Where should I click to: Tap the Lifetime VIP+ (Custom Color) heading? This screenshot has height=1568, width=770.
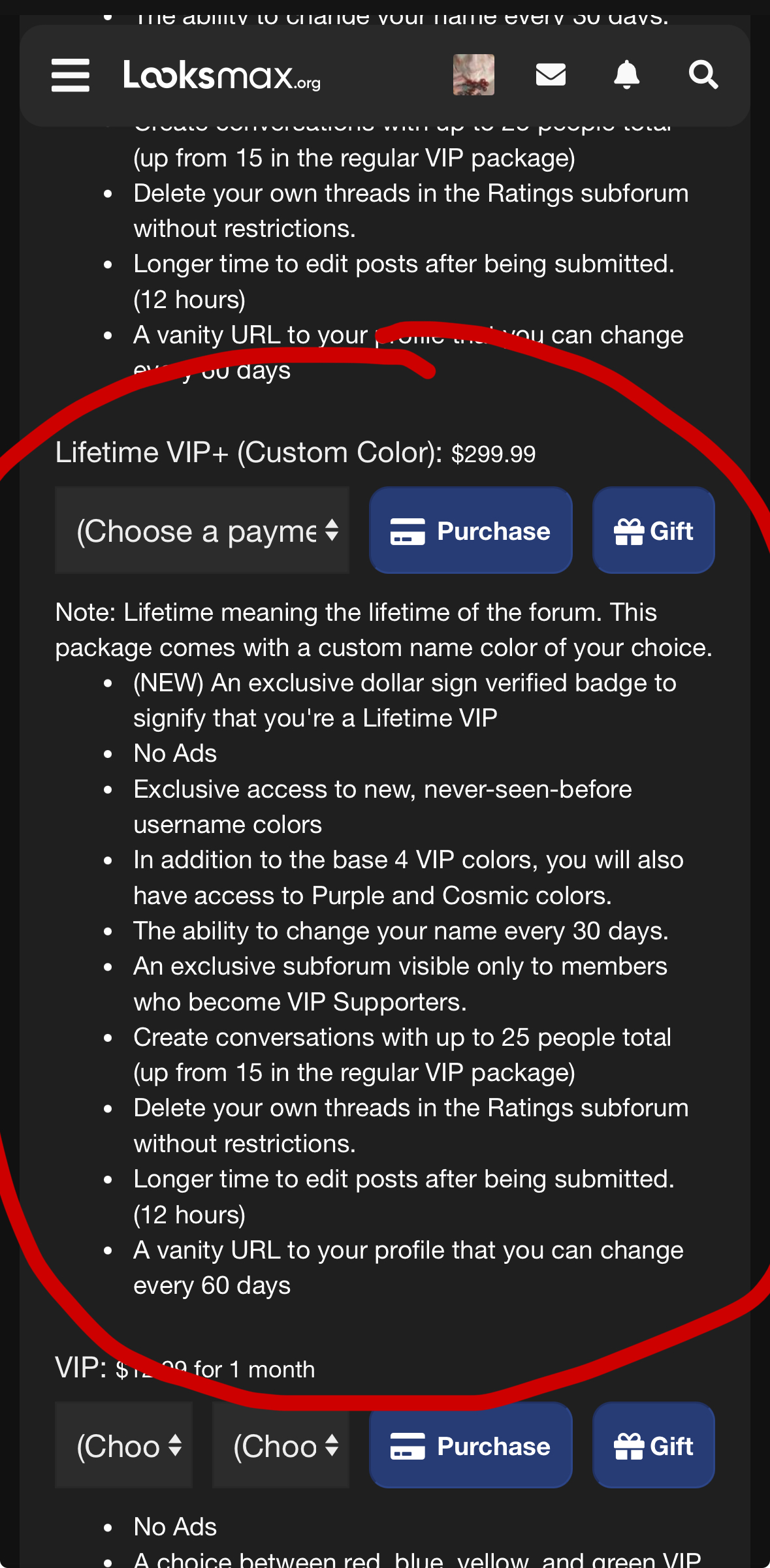pyautogui.click(x=249, y=452)
